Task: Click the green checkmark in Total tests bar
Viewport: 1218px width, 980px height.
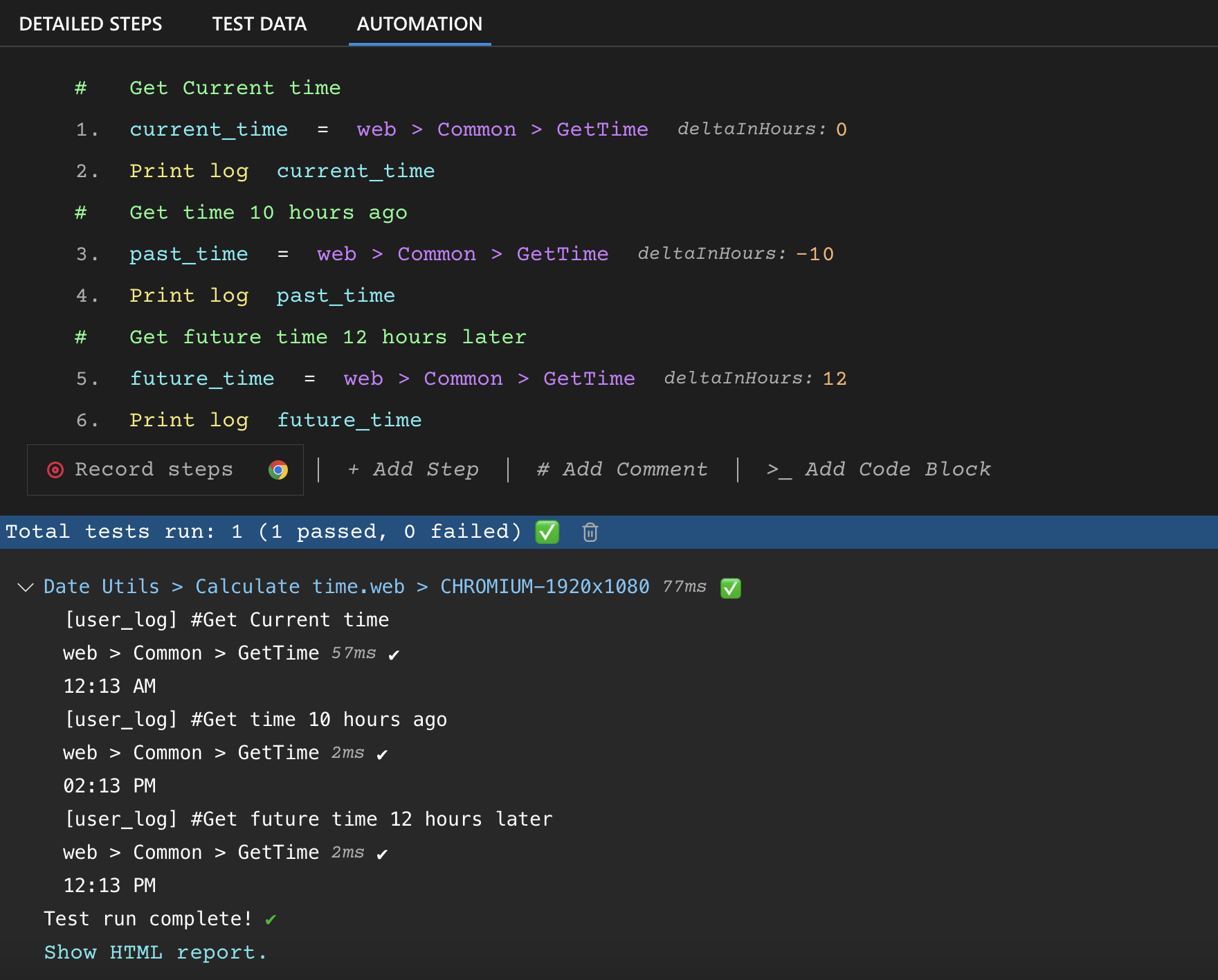Action: (x=546, y=532)
